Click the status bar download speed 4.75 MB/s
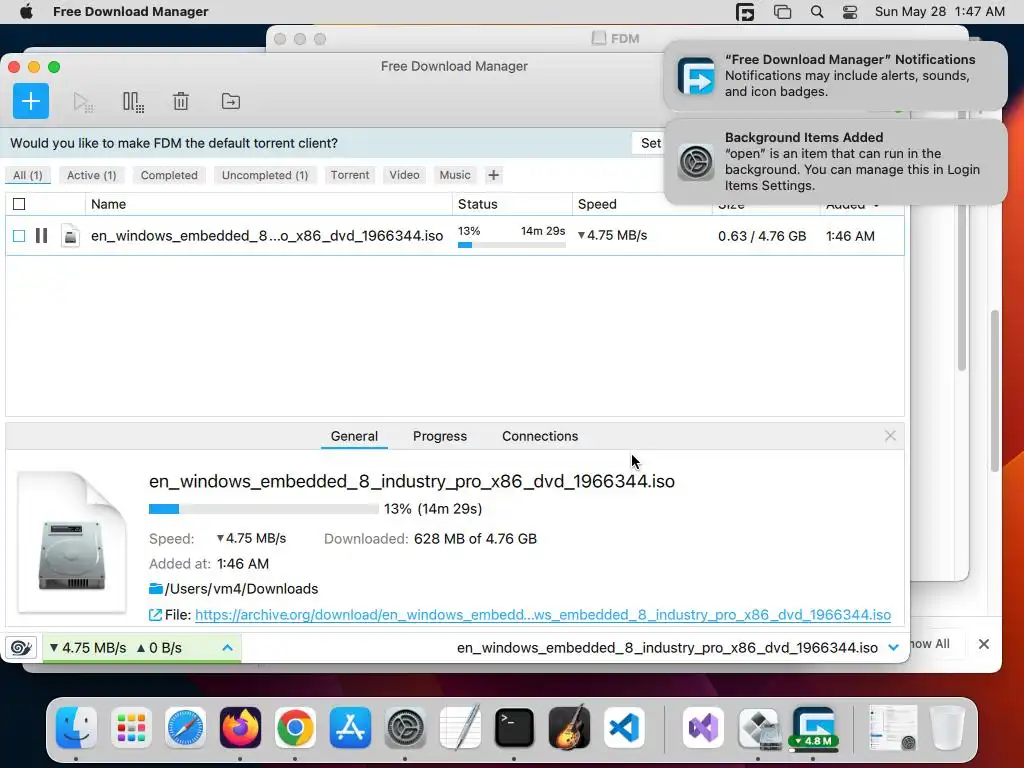 click(x=88, y=648)
